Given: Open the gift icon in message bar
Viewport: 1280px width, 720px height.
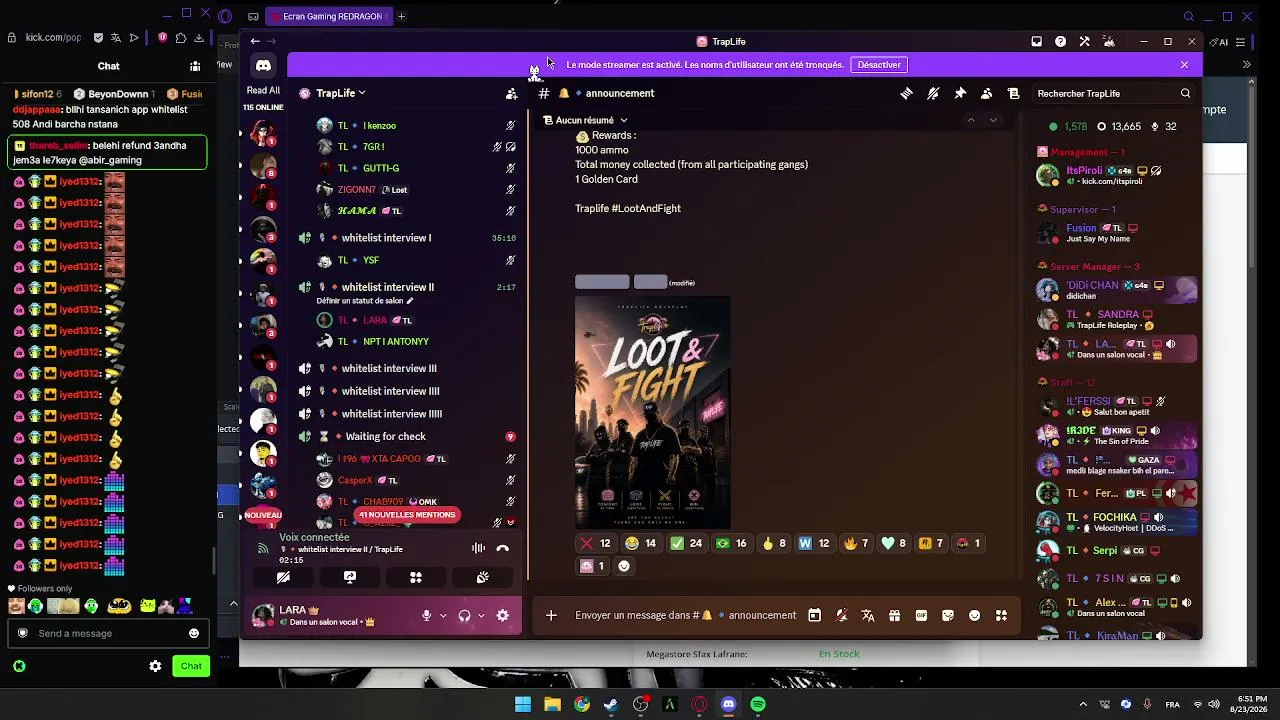Looking at the screenshot, I should [894, 615].
